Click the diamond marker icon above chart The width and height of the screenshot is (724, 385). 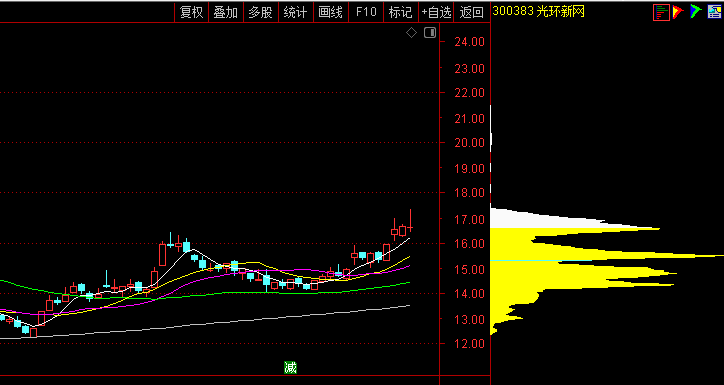click(x=411, y=33)
